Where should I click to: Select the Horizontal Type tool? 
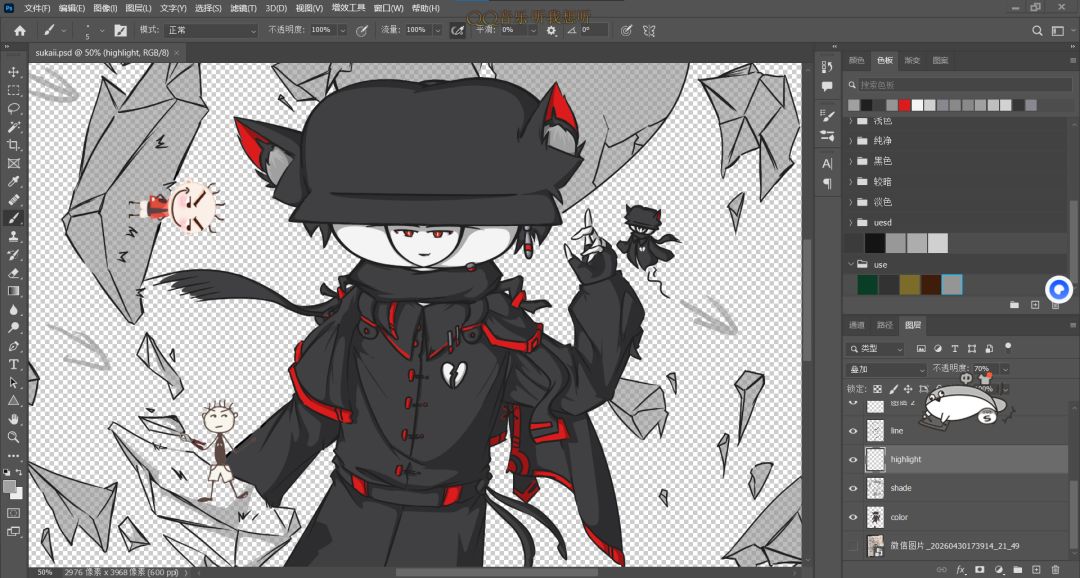coord(13,364)
